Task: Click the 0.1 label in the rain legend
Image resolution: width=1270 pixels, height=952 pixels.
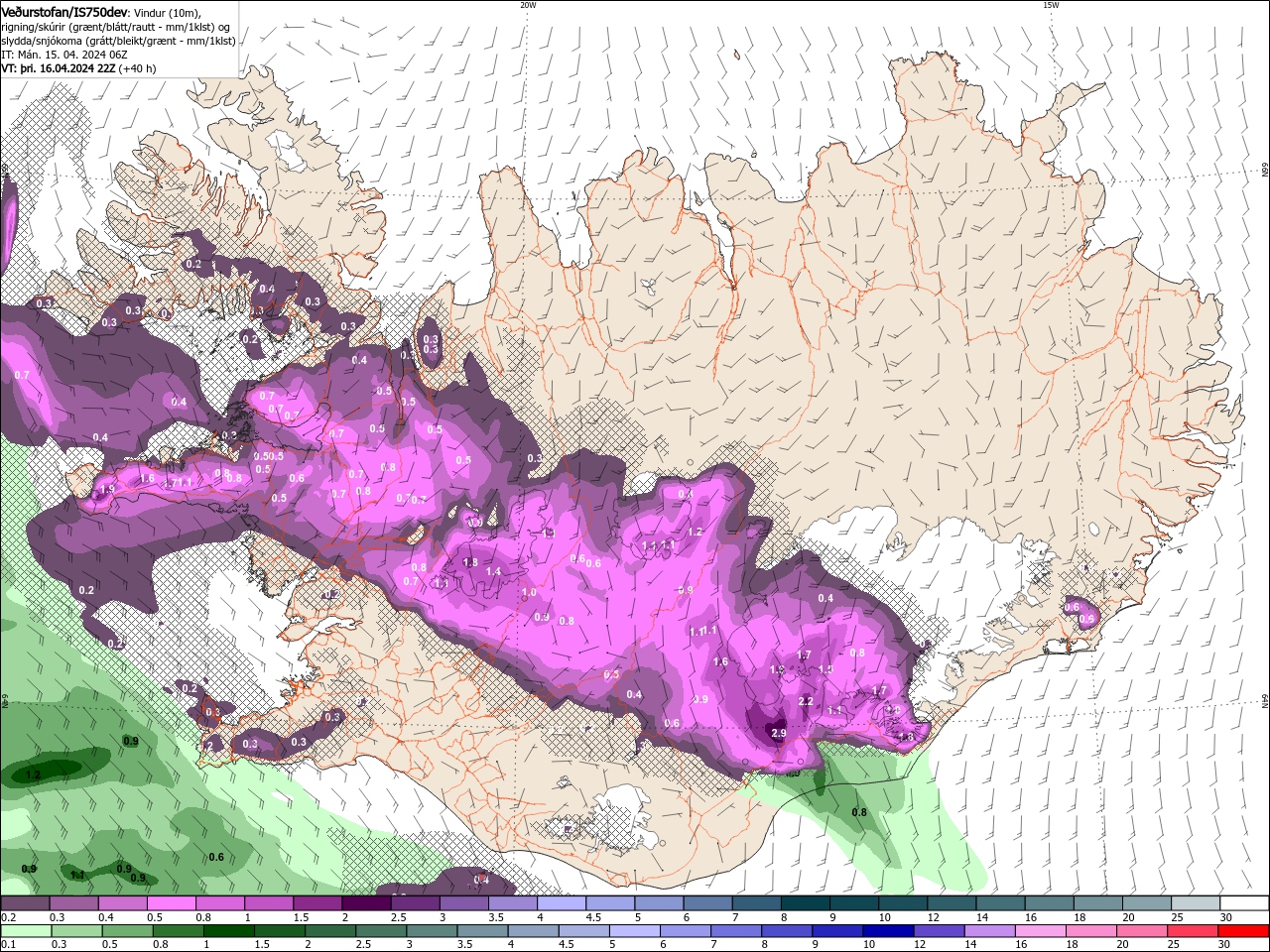Action: click(8, 944)
